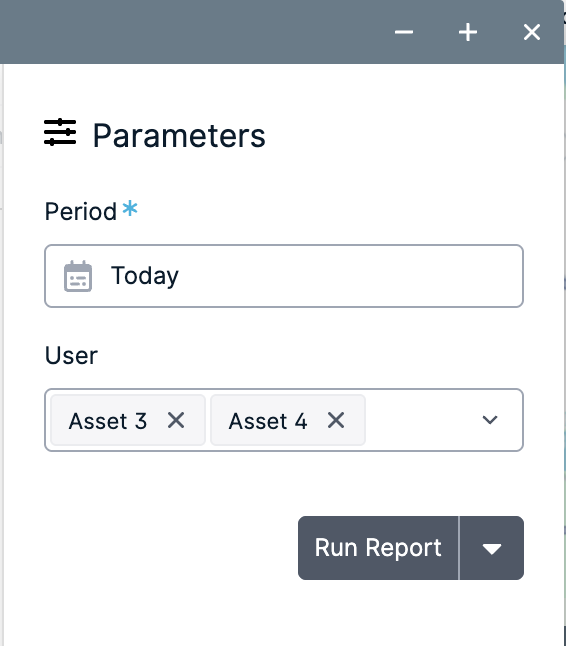
Task: Close the Parameters panel
Action: pos(532,32)
